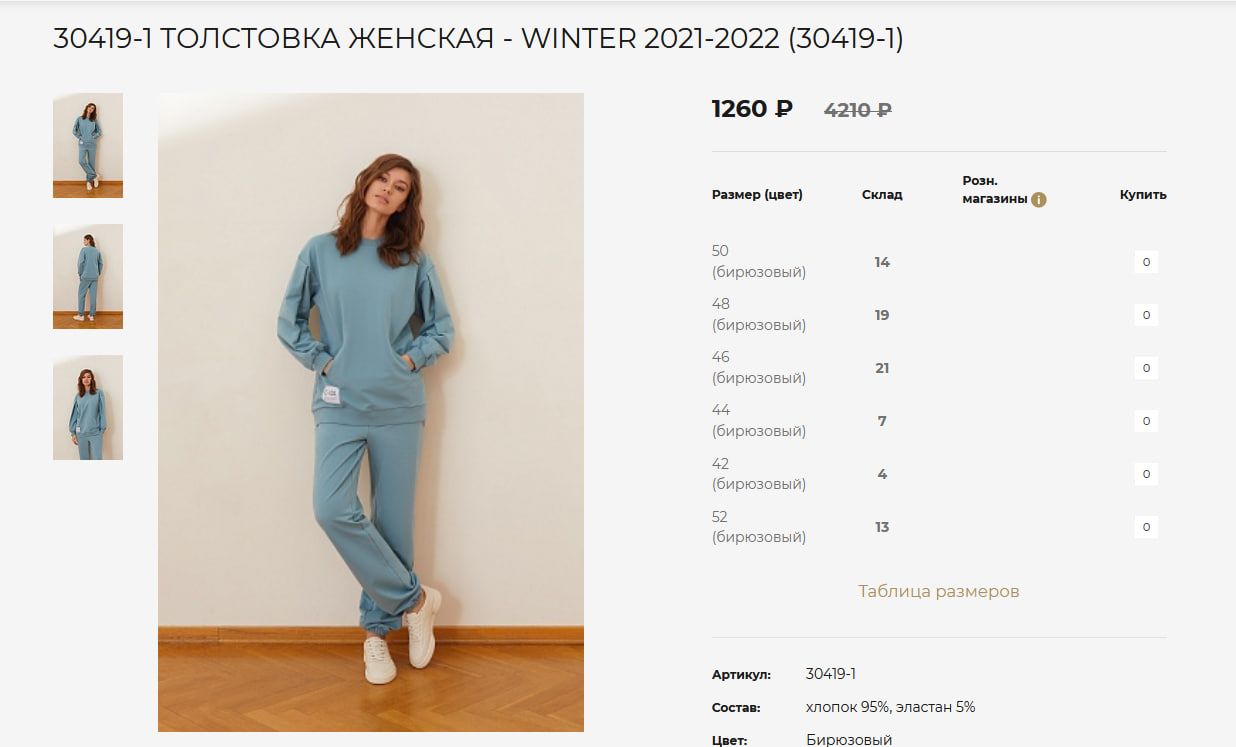Select the back-view product thumbnail
This screenshot has height=747, width=1236.
[88, 276]
